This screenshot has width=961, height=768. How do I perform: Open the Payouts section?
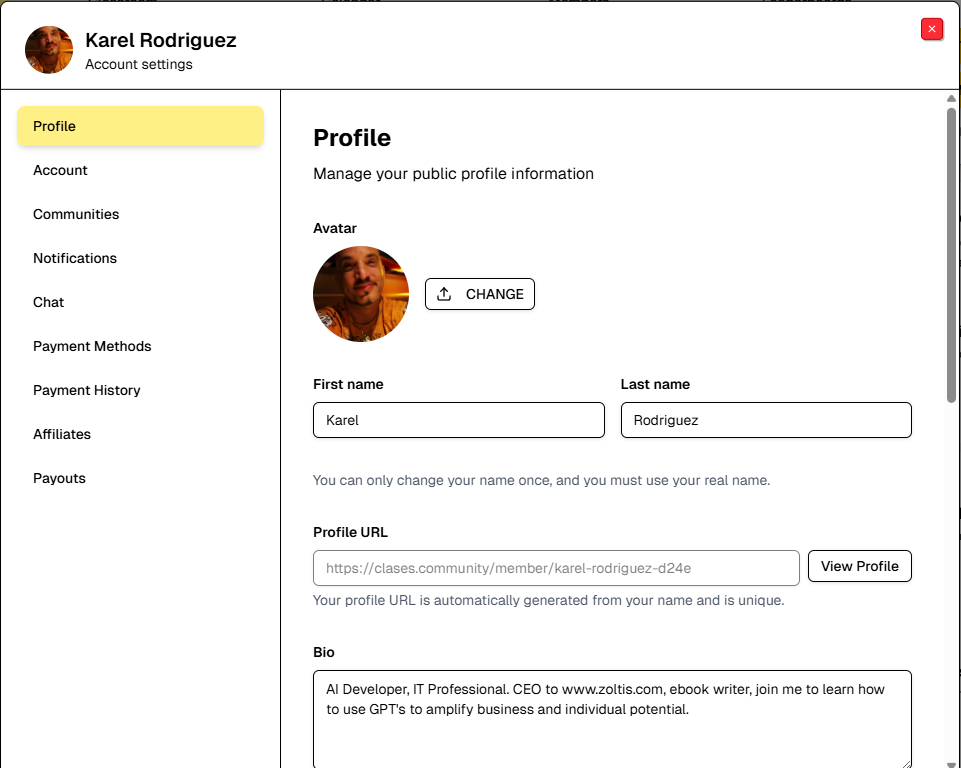coord(59,478)
